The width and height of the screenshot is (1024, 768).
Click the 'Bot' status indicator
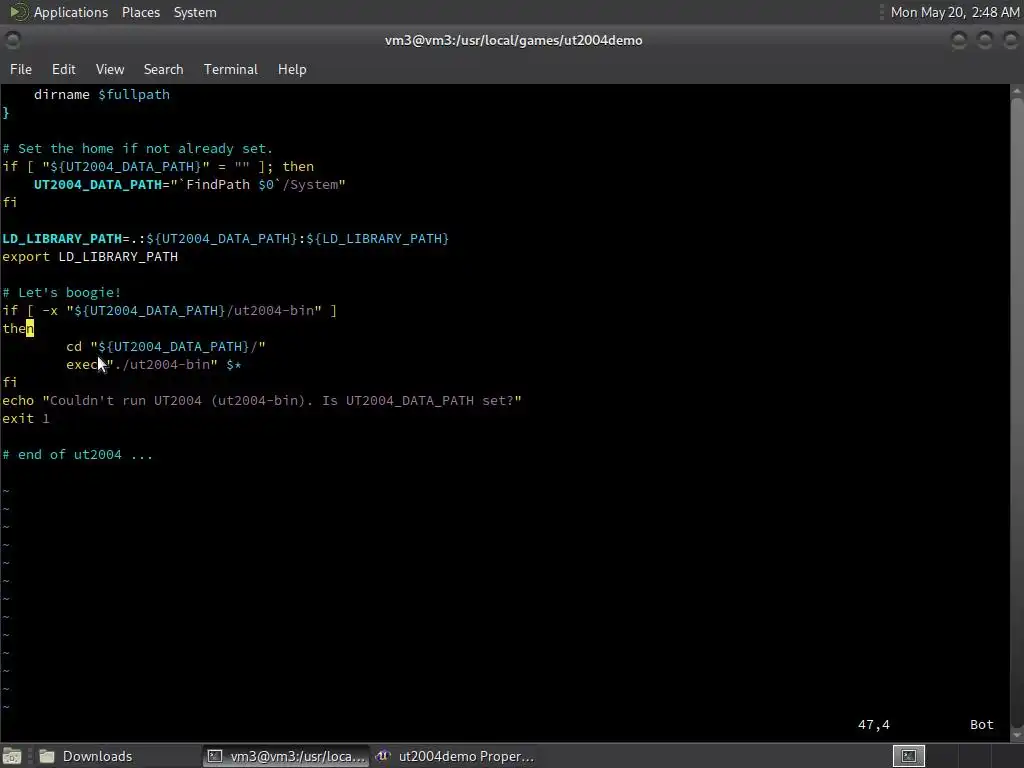click(982, 725)
